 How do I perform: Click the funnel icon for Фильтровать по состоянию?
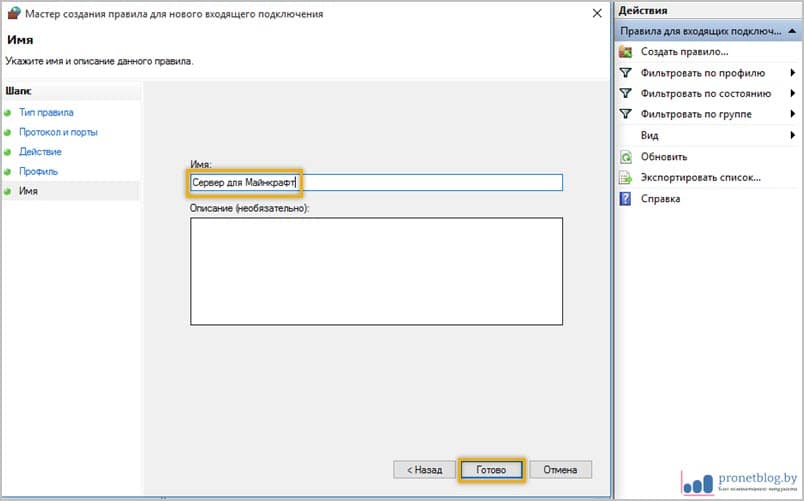click(626, 94)
